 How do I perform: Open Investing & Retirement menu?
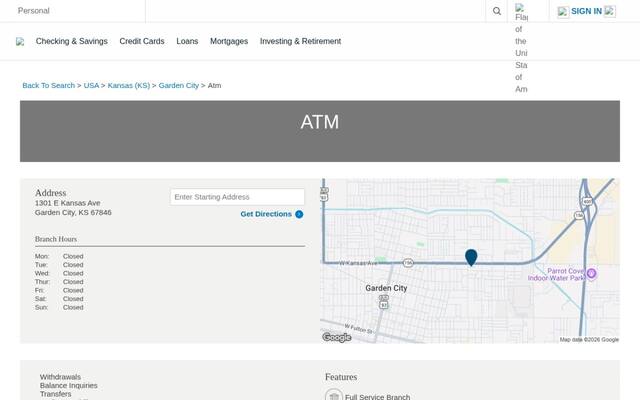click(x=300, y=41)
